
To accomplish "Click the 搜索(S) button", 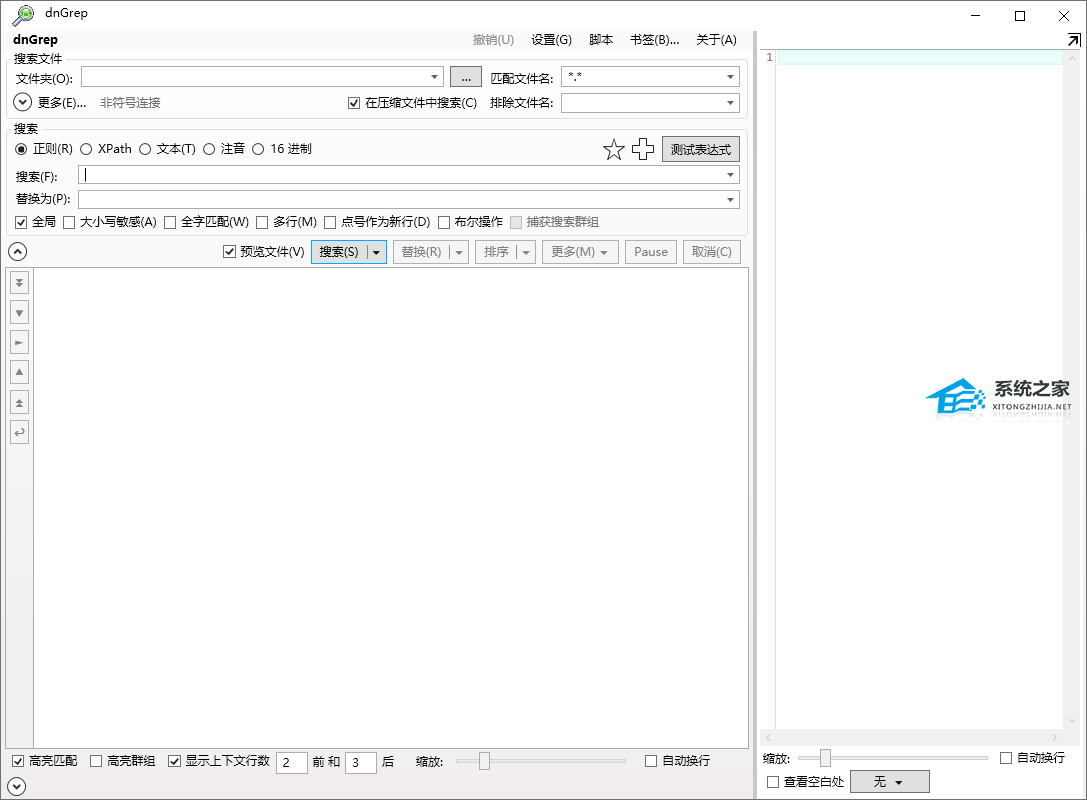I will (x=339, y=252).
